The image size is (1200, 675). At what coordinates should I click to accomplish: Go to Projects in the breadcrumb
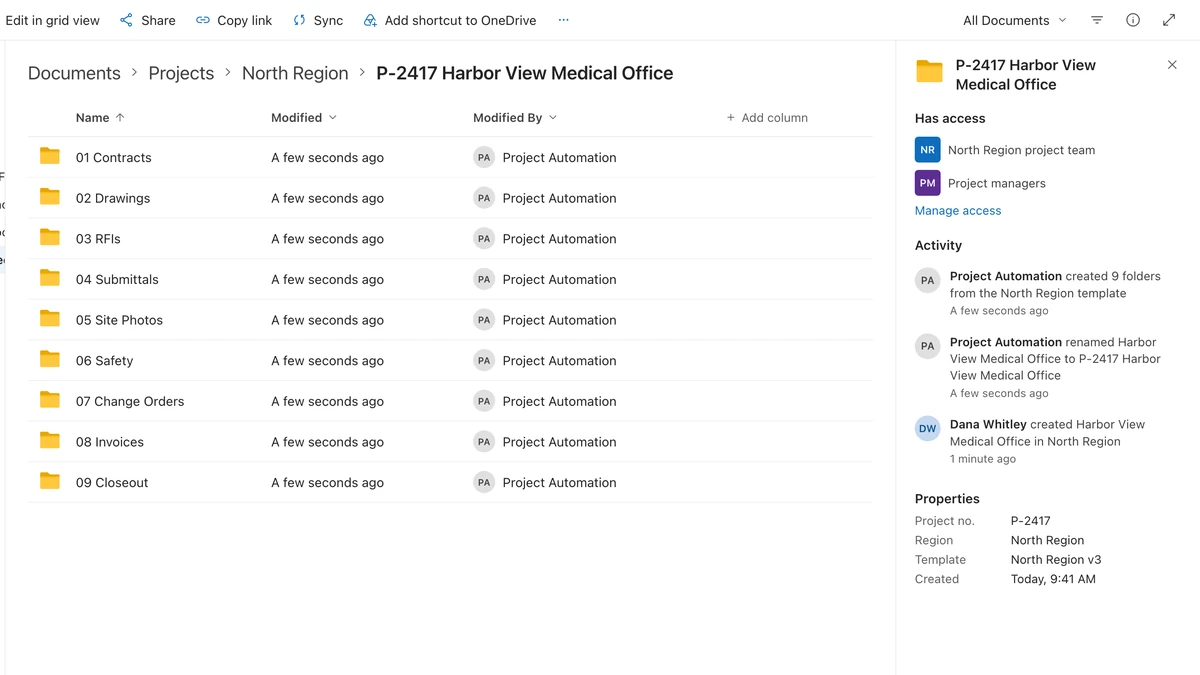[x=181, y=73]
